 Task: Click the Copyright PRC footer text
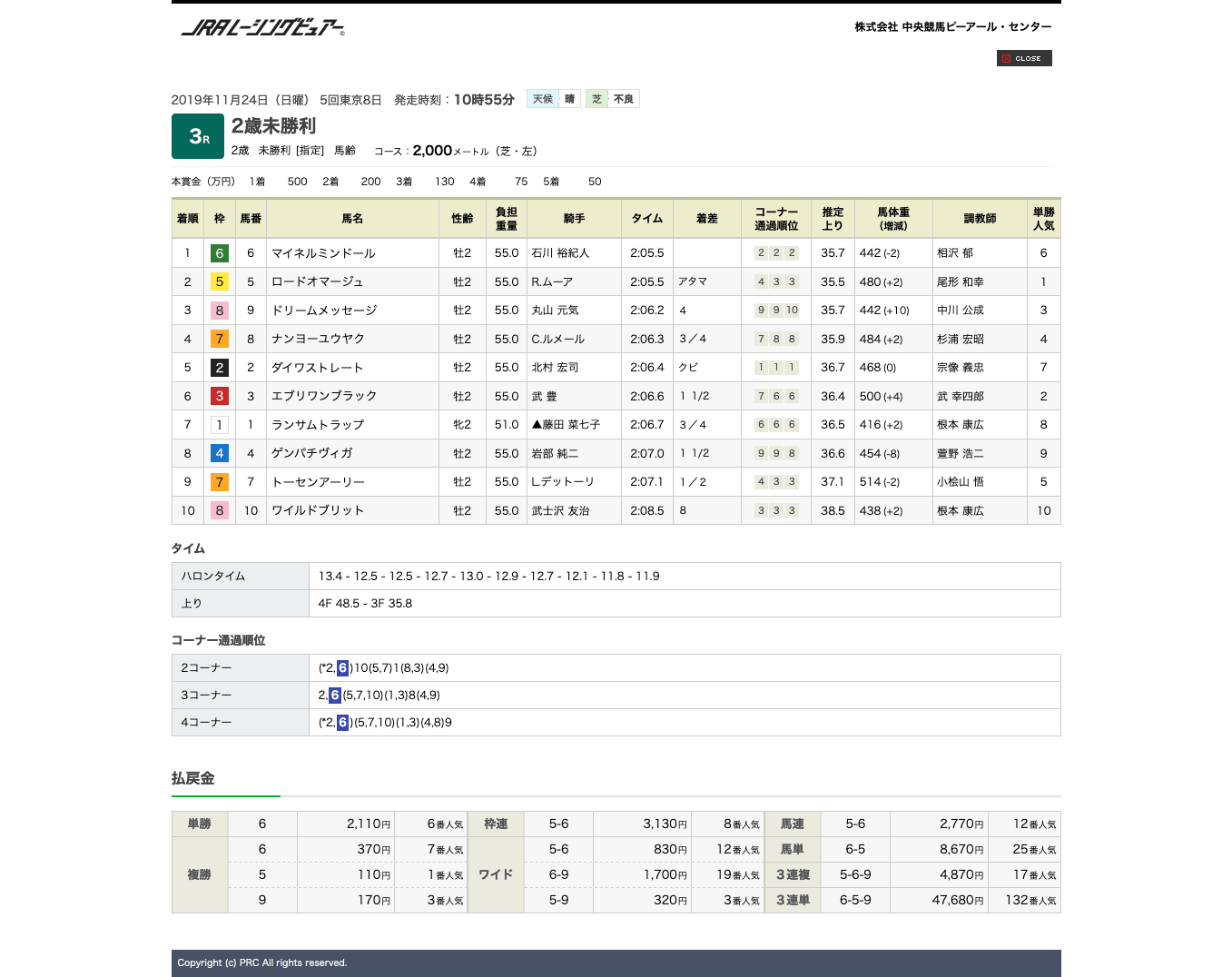[262, 962]
